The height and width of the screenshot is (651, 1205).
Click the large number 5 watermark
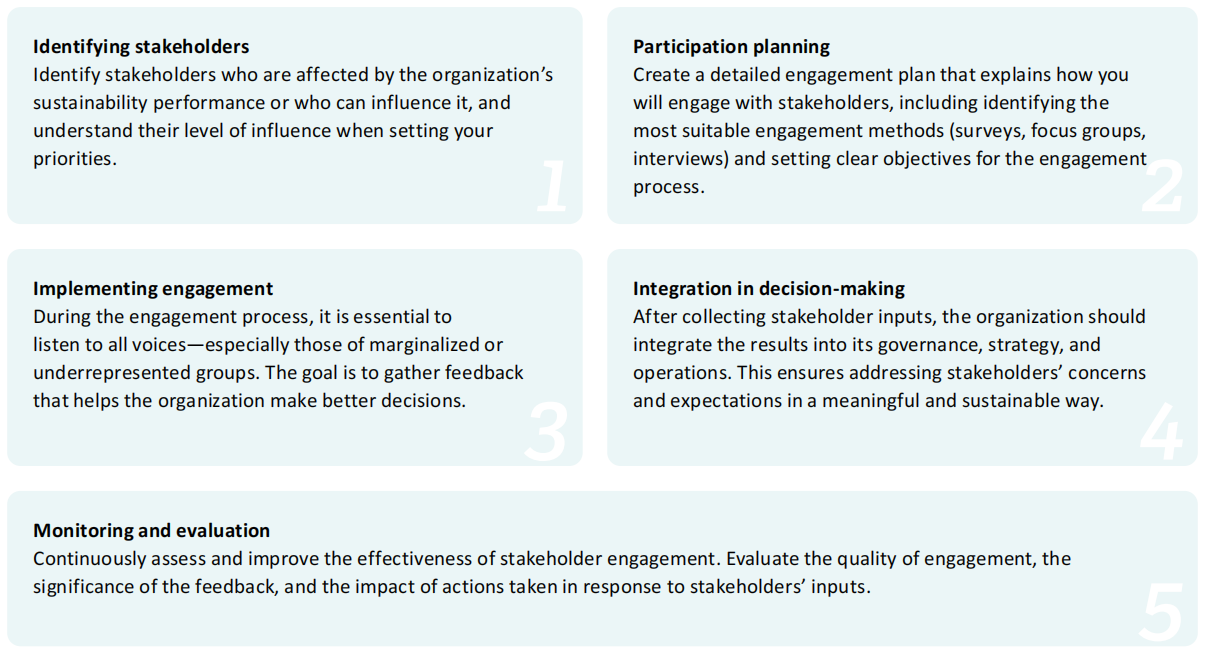coord(1161,611)
